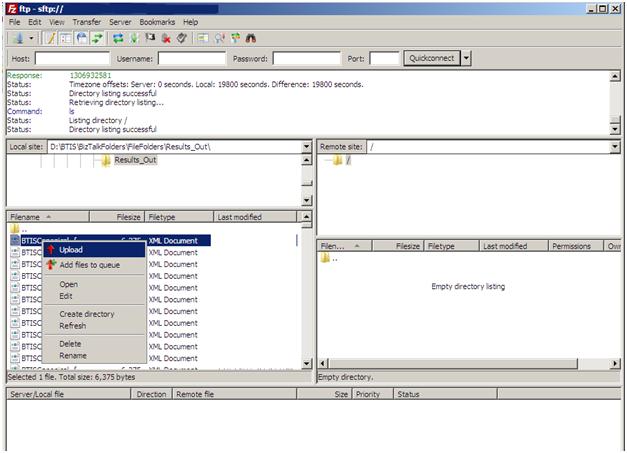This screenshot has width=627, height=453.
Task: Click the Direction queue column header
Action: coord(152,394)
